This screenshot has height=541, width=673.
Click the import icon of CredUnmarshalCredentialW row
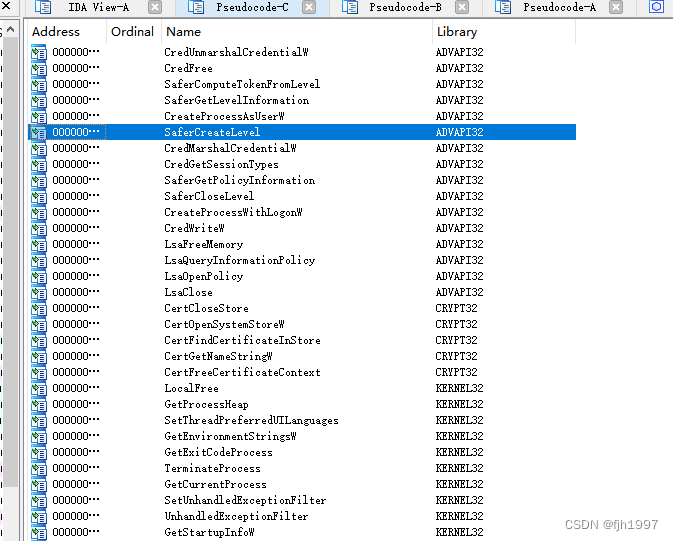[39, 52]
